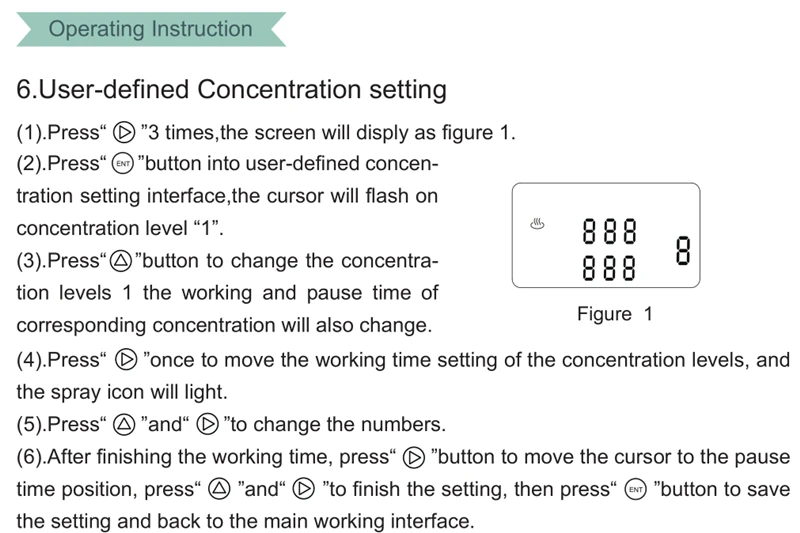Click the bottom row 888 digits in Figure 1
Screen dimensions: 800x533
coord(610,268)
